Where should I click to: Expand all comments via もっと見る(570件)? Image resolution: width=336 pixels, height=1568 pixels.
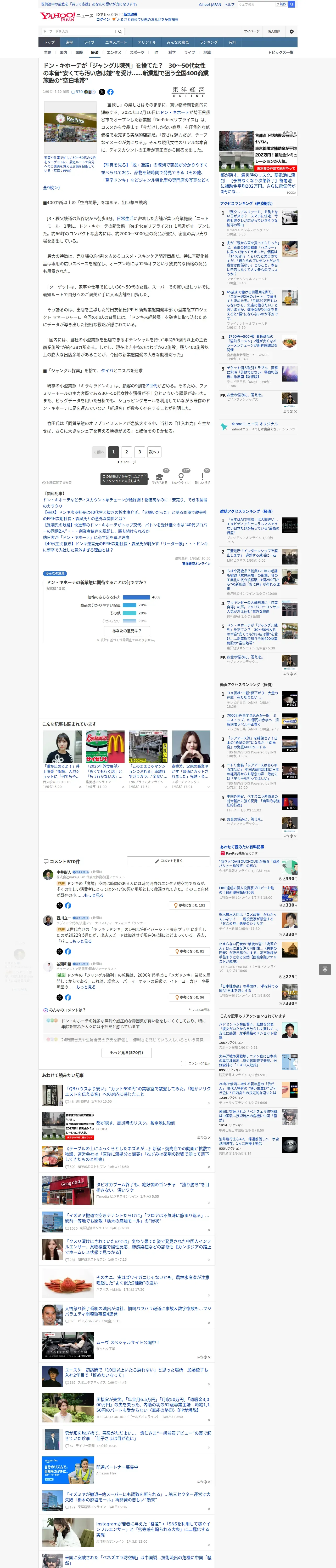coord(127,1052)
